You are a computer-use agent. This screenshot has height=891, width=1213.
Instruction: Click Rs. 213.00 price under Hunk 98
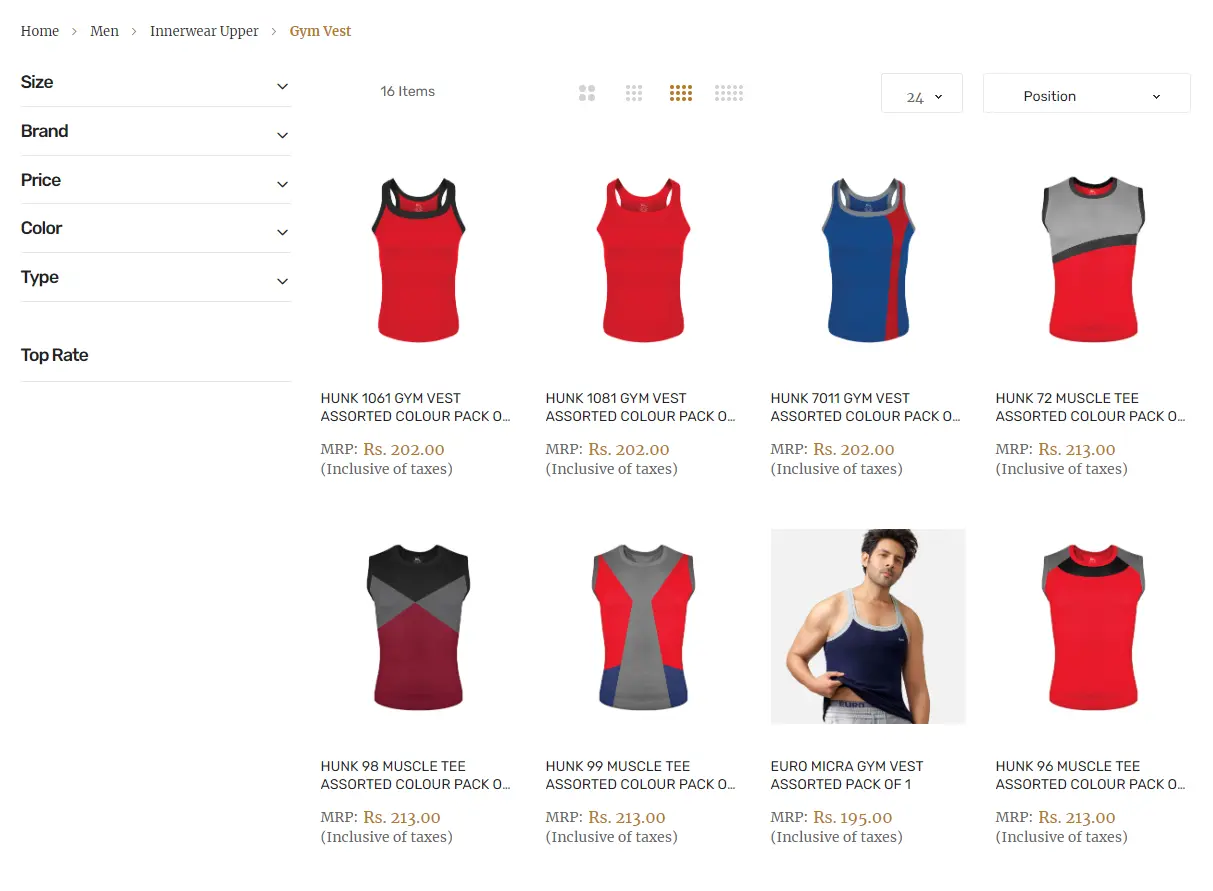[402, 817]
